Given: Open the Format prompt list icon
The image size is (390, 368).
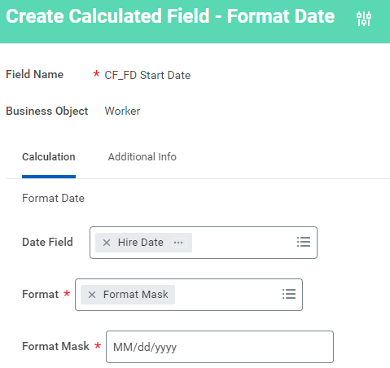Looking at the screenshot, I should click(289, 294).
